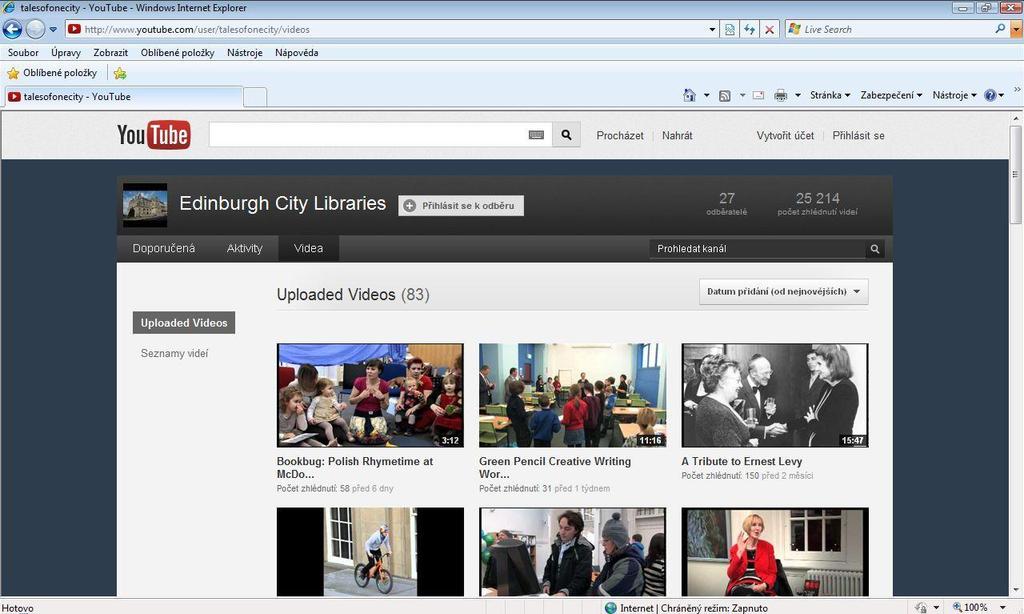This screenshot has width=1024, height=614.
Task: Click the red Stop loading icon
Action: [770, 29]
